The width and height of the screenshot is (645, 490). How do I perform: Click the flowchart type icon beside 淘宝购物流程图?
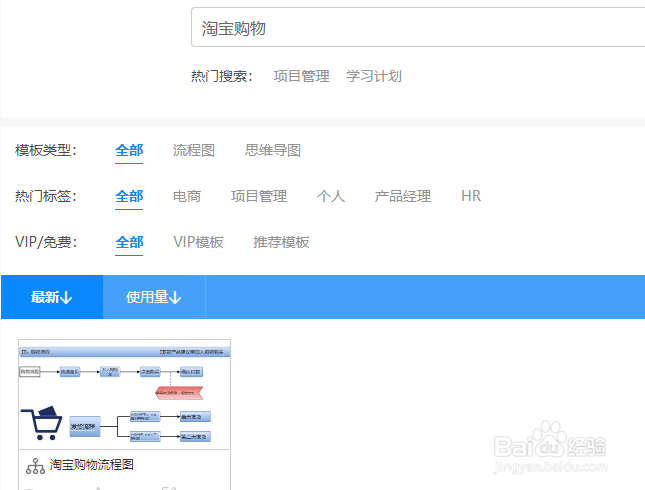tap(35, 466)
